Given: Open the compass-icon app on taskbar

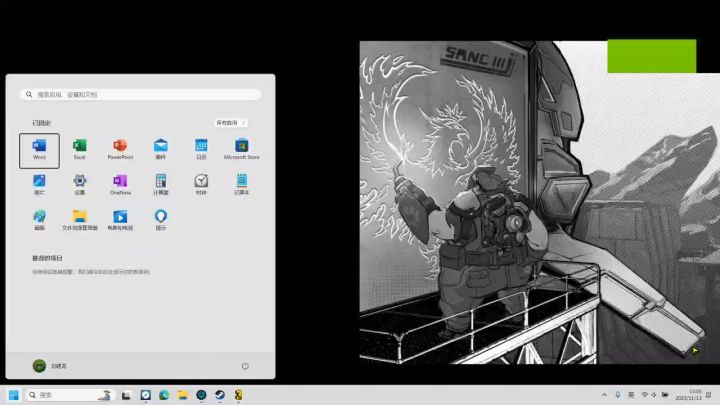Looking at the screenshot, I should (146, 395).
